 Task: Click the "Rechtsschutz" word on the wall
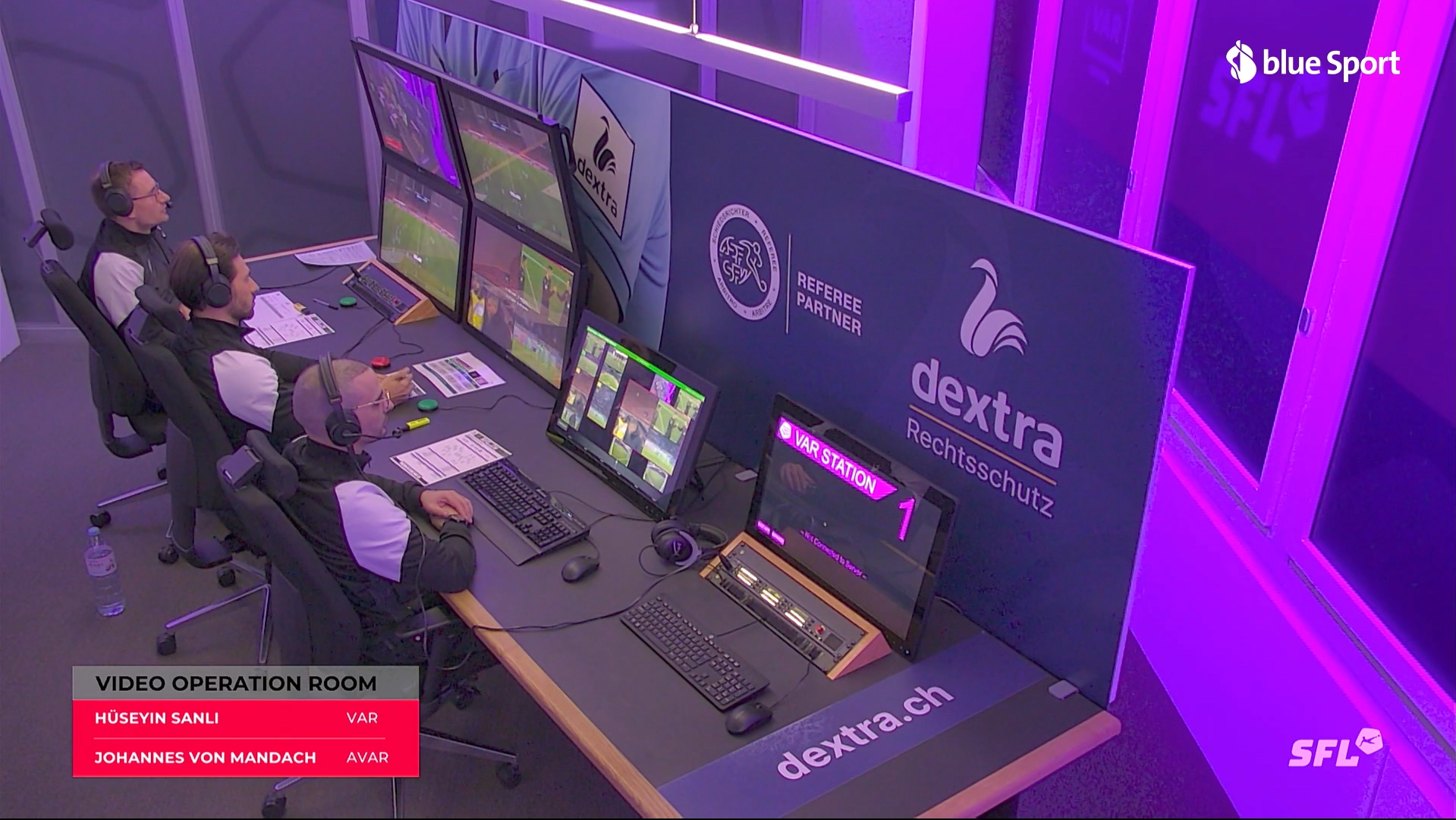coord(980,468)
